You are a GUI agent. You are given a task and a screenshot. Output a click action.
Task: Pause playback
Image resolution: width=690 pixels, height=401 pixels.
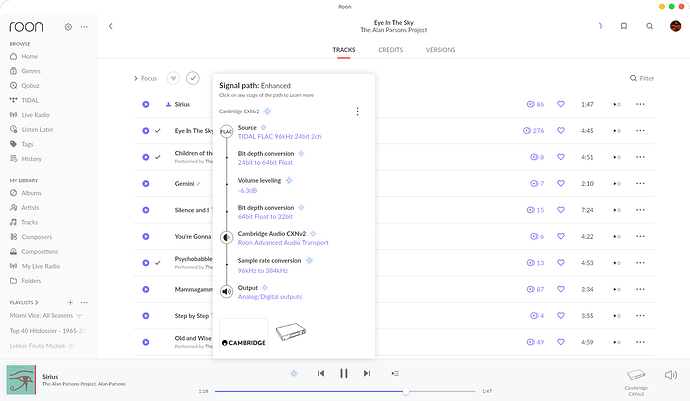pos(344,373)
